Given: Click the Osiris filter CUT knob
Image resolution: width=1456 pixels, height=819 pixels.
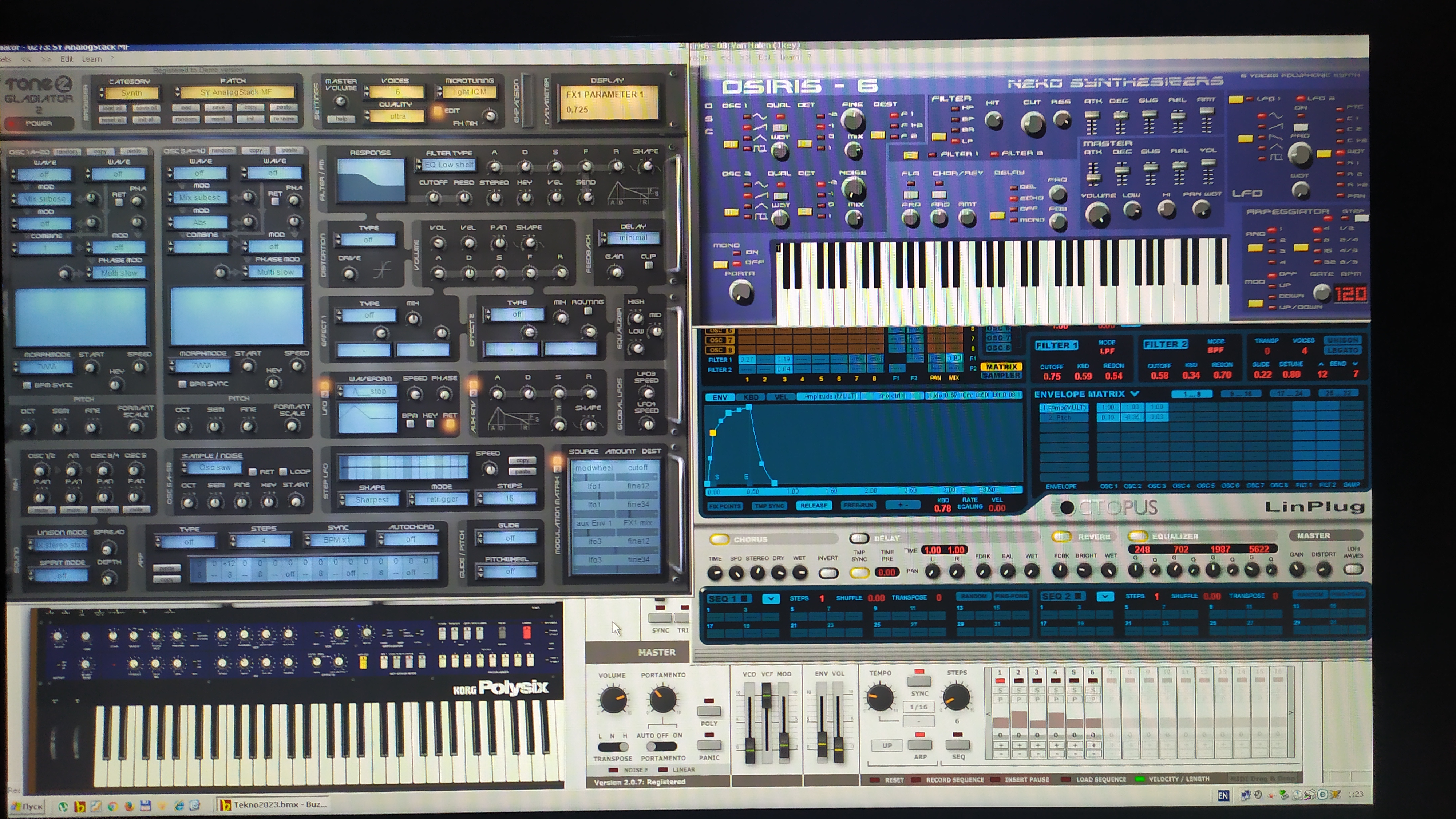Looking at the screenshot, I should click(x=1033, y=124).
